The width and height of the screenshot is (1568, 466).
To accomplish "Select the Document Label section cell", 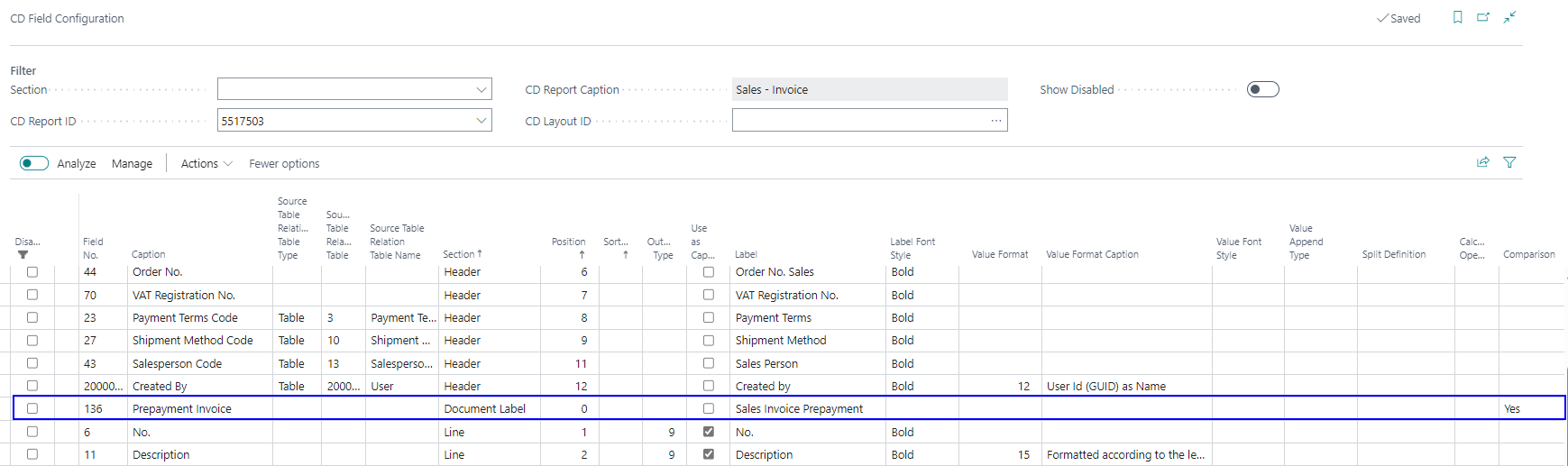I will pos(485,408).
